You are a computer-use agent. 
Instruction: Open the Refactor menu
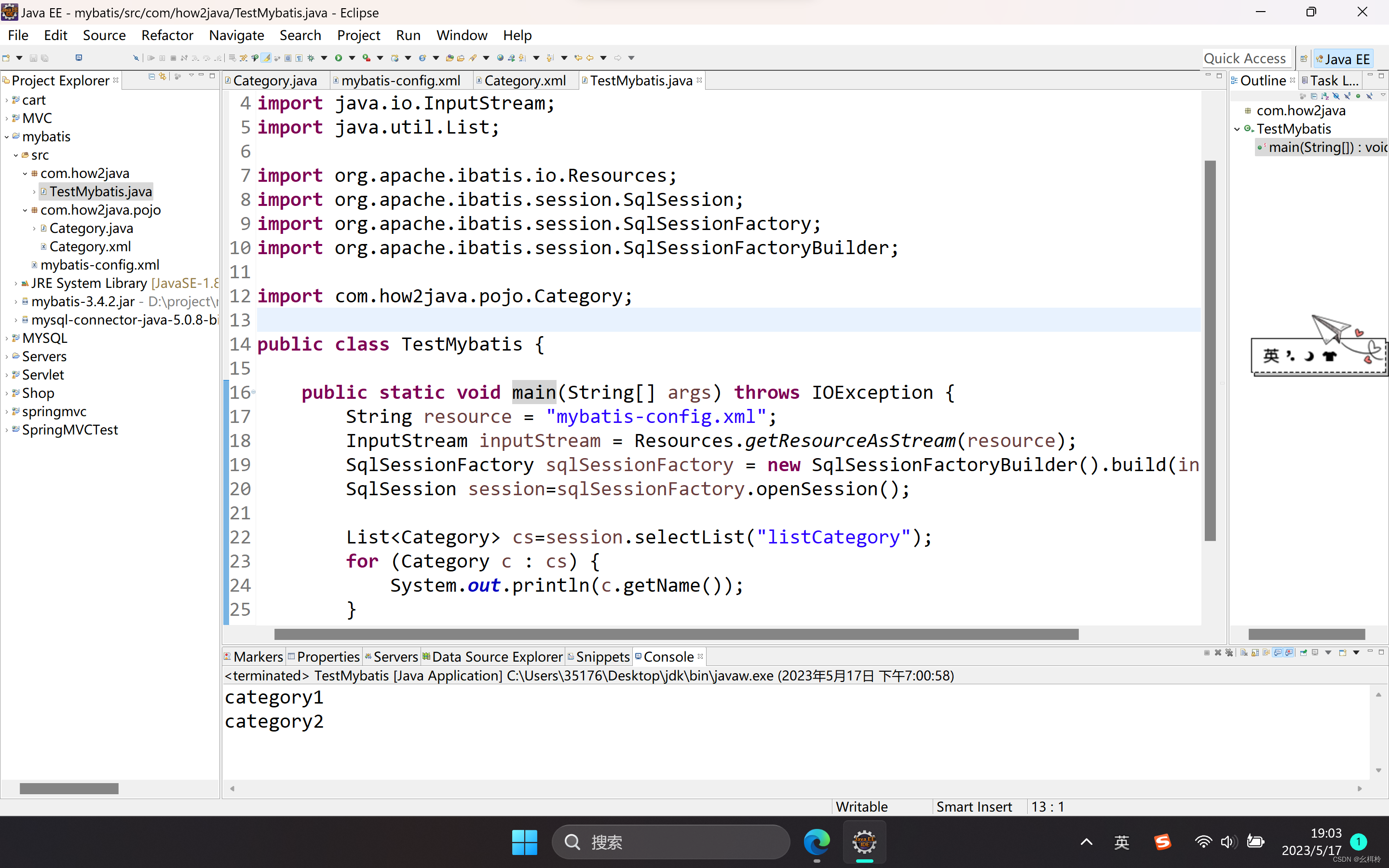pos(166,35)
